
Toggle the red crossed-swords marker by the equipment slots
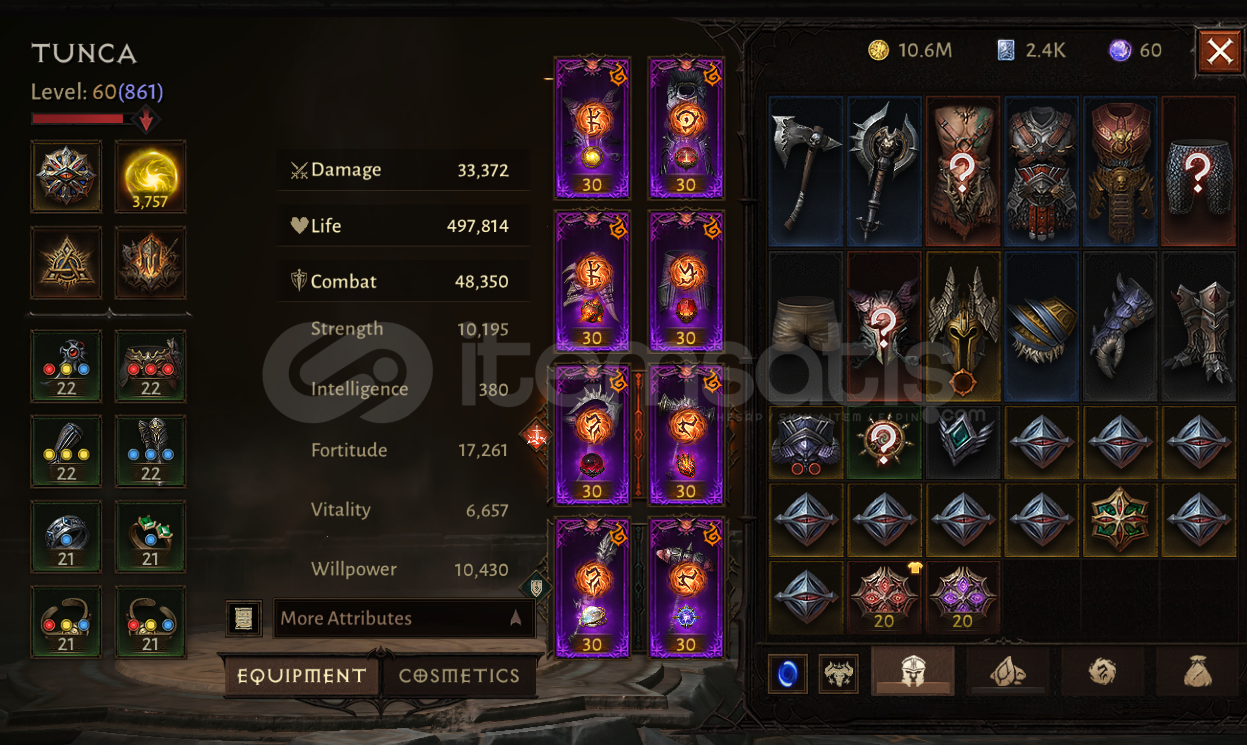coord(537,435)
